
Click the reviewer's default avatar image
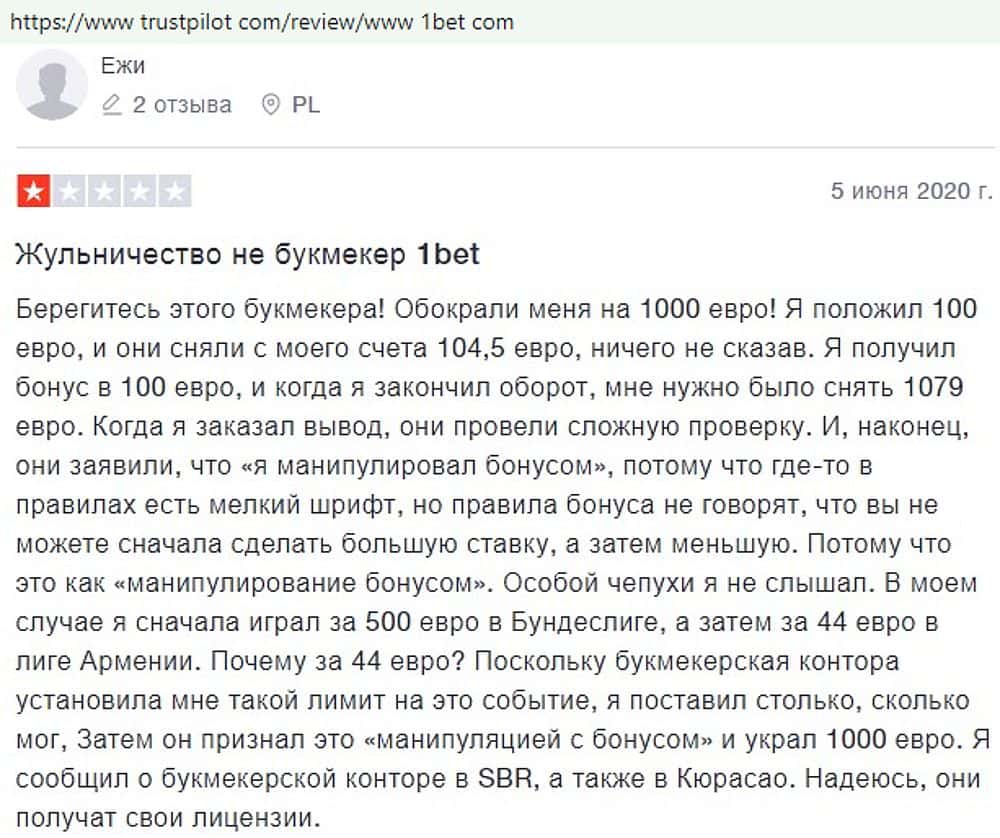(x=53, y=85)
